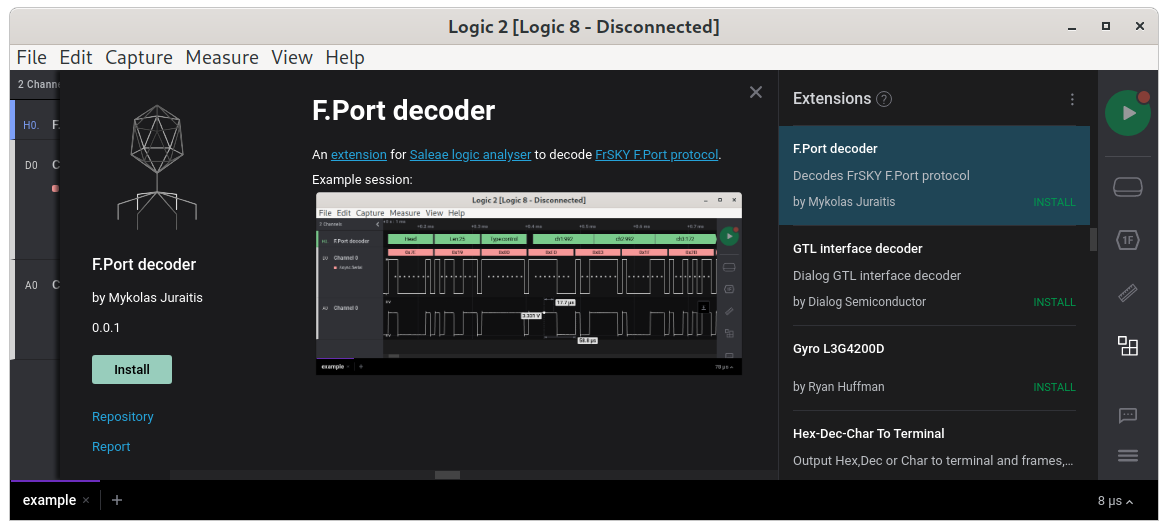
Task: Click the 'Decodes FrSKY F.Port protocol' description
Action: click(881, 176)
